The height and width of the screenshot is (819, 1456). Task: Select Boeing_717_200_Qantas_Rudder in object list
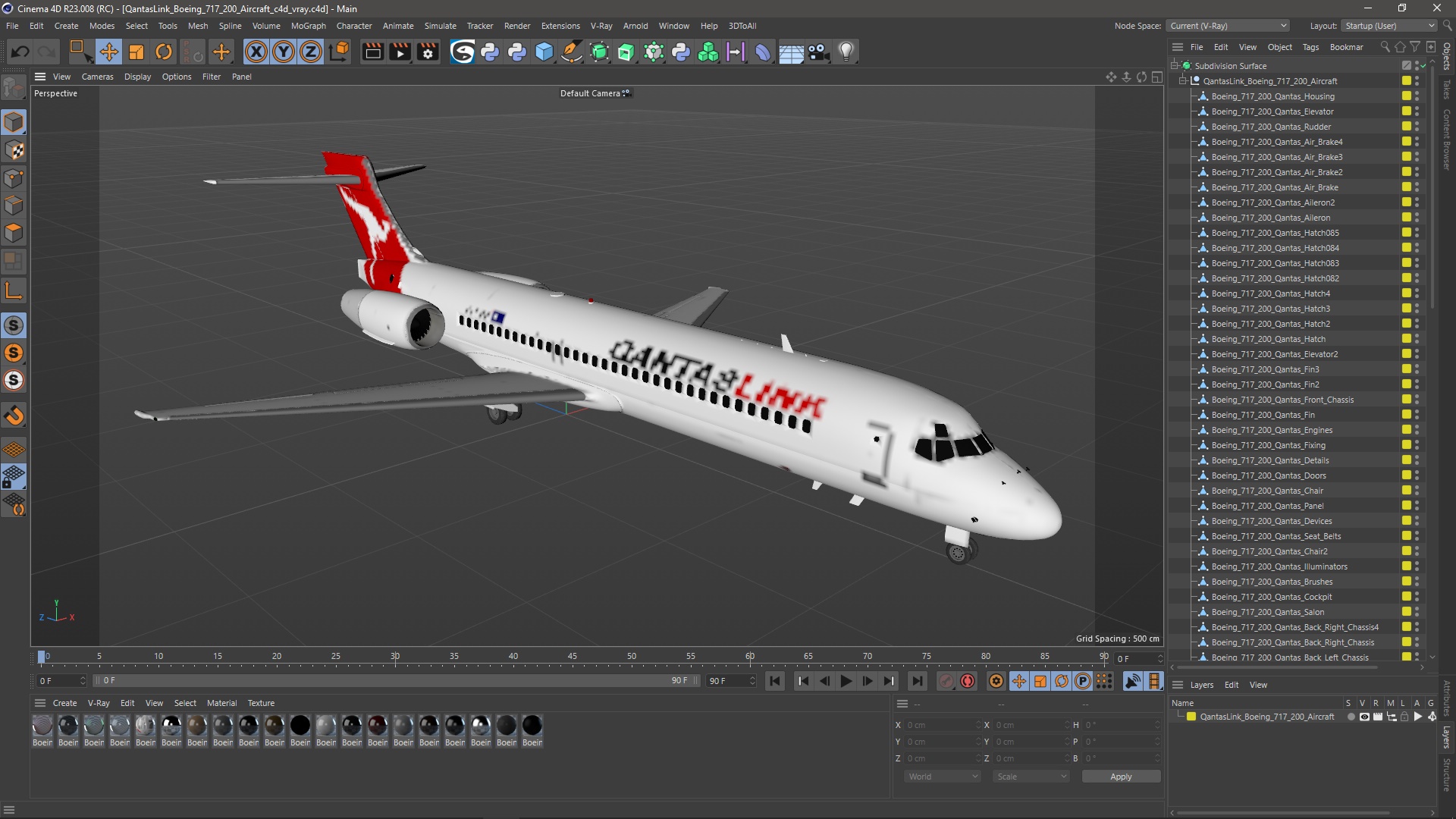tap(1271, 127)
